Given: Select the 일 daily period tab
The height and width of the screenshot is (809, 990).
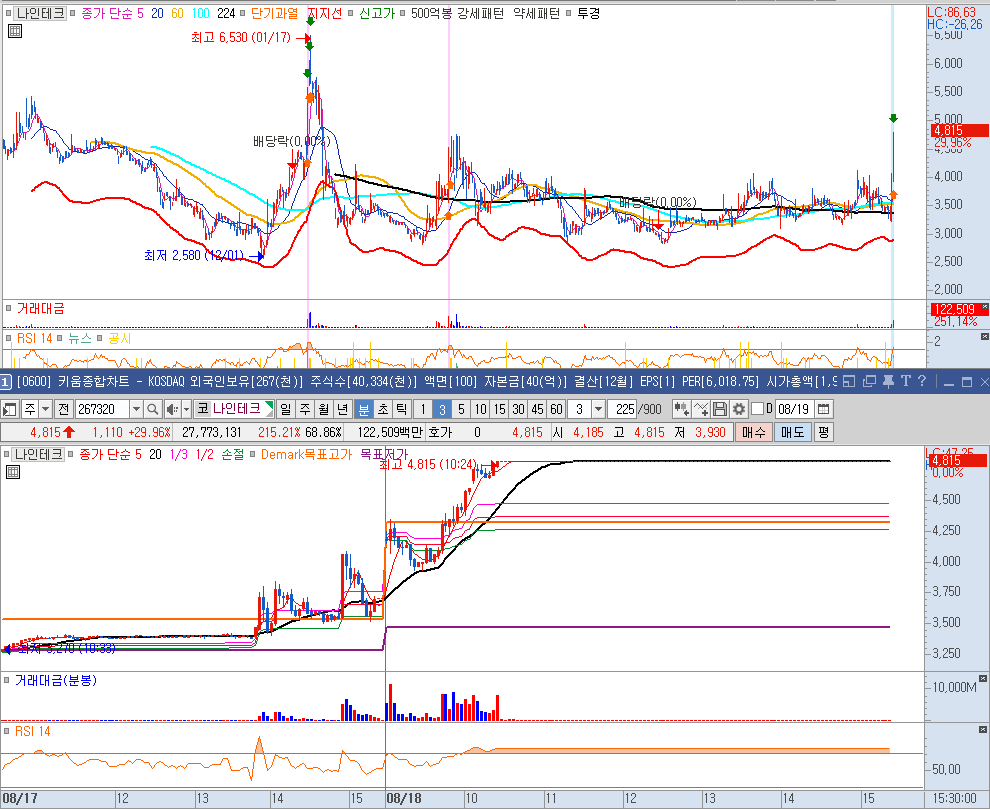Looking at the screenshot, I should point(286,409).
